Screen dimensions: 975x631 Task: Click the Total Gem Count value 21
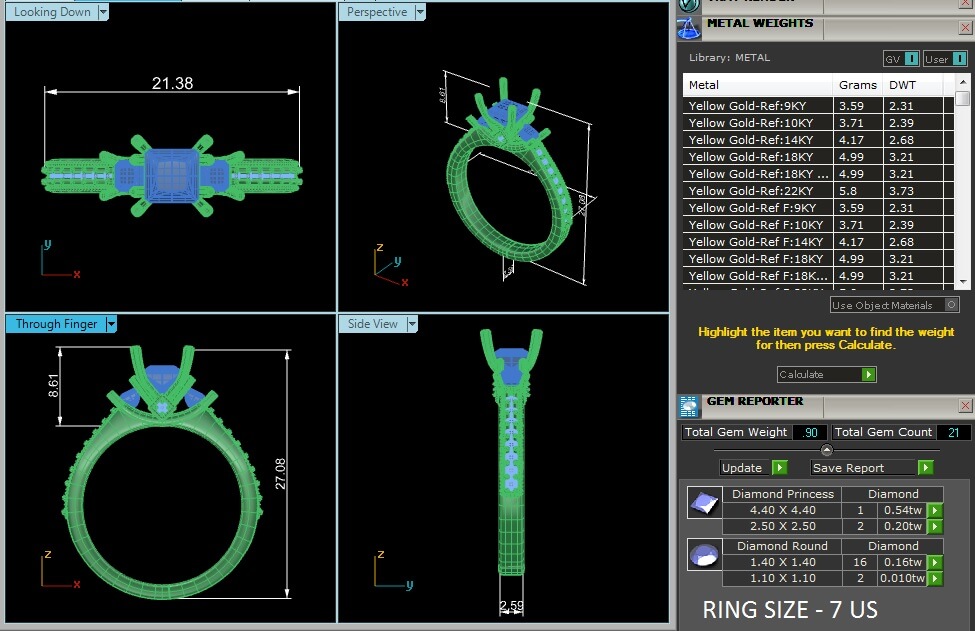coord(953,432)
